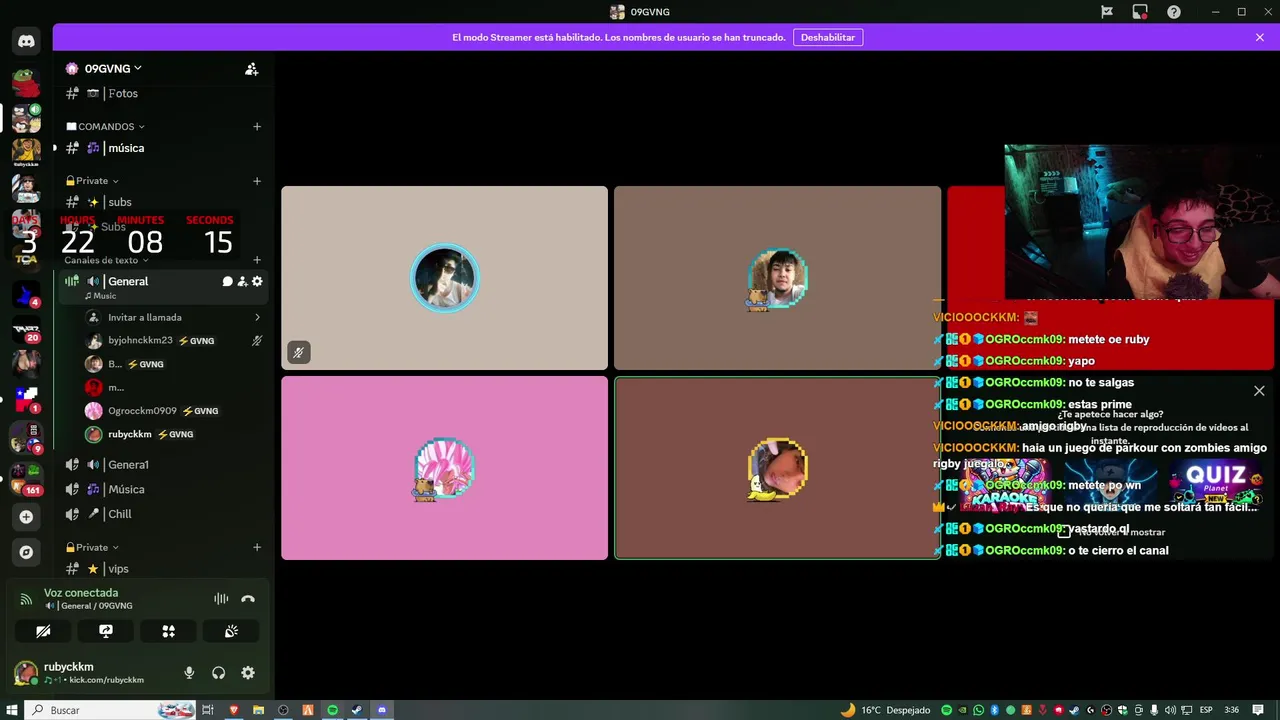The width and height of the screenshot is (1280, 720).
Task: Open Windows notification center icon
Action: (1256, 710)
